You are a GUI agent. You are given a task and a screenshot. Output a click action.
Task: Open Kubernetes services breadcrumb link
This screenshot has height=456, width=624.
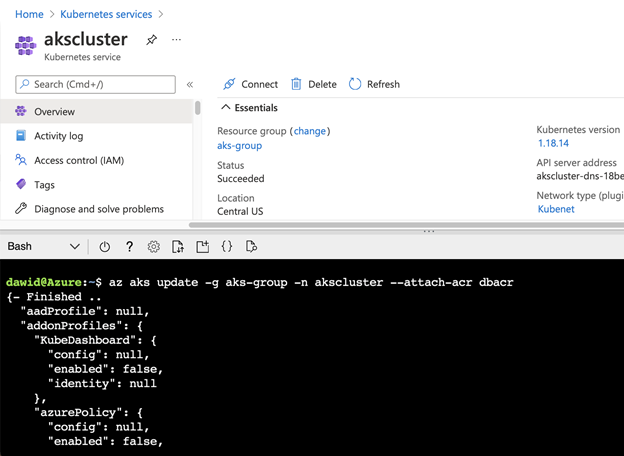(x=106, y=14)
